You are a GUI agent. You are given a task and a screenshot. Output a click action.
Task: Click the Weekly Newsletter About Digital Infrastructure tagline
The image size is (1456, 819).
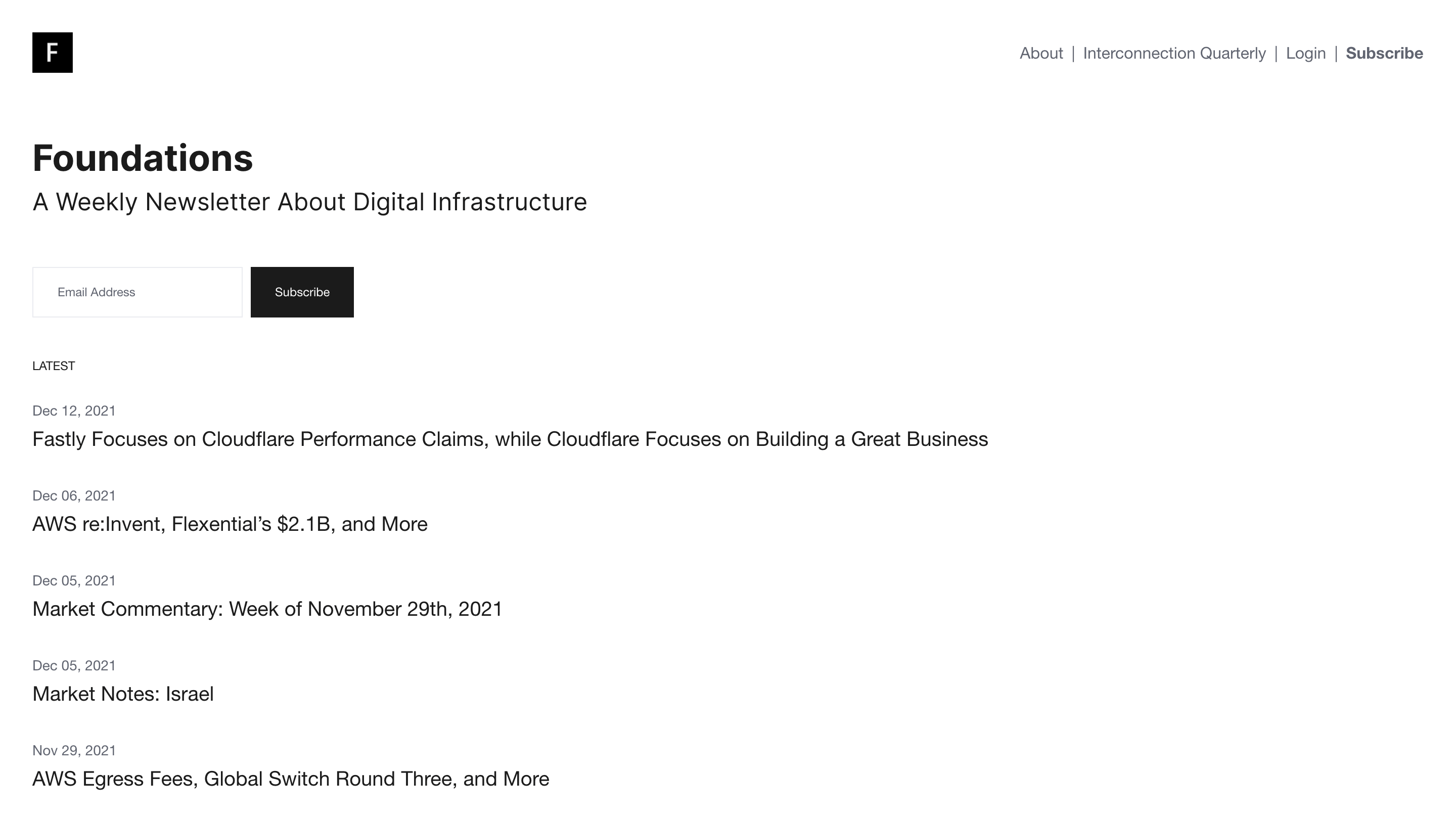pos(310,202)
